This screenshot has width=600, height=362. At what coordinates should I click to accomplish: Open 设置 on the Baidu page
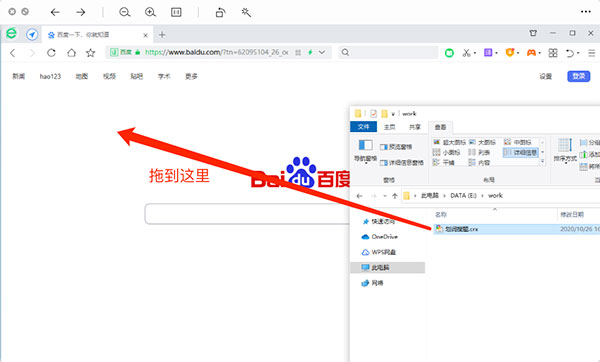(546, 76)
